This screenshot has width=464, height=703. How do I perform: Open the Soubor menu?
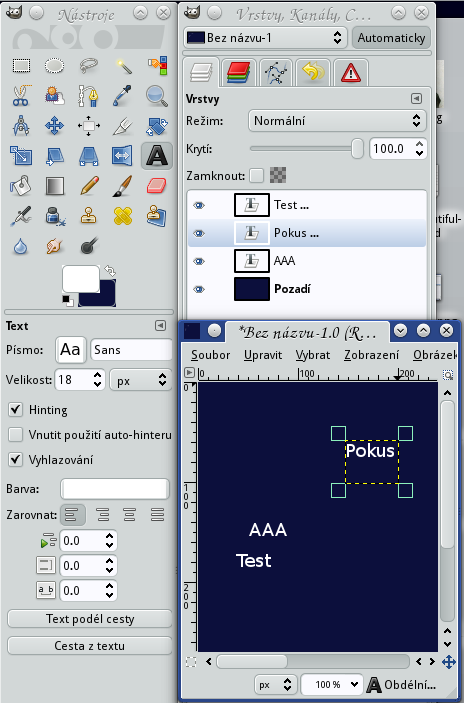point(210,355)
